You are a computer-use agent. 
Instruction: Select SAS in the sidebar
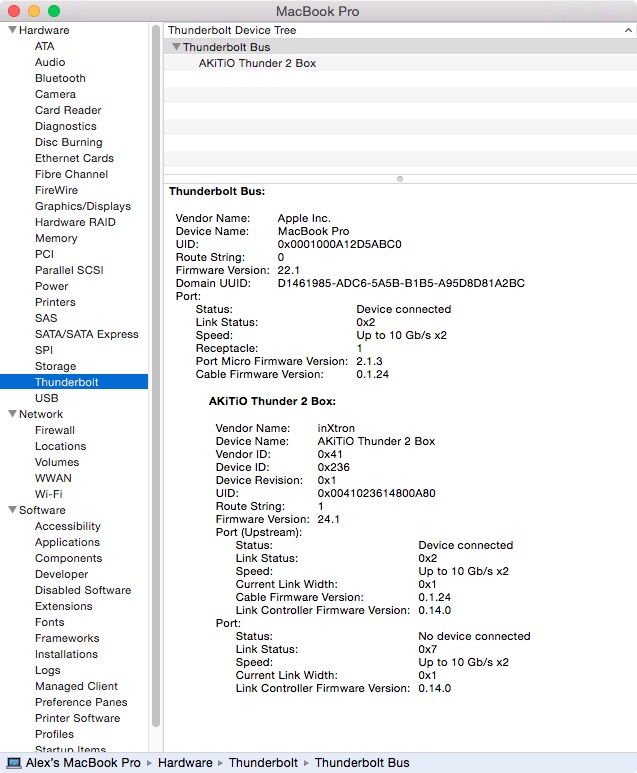(46, 318)
